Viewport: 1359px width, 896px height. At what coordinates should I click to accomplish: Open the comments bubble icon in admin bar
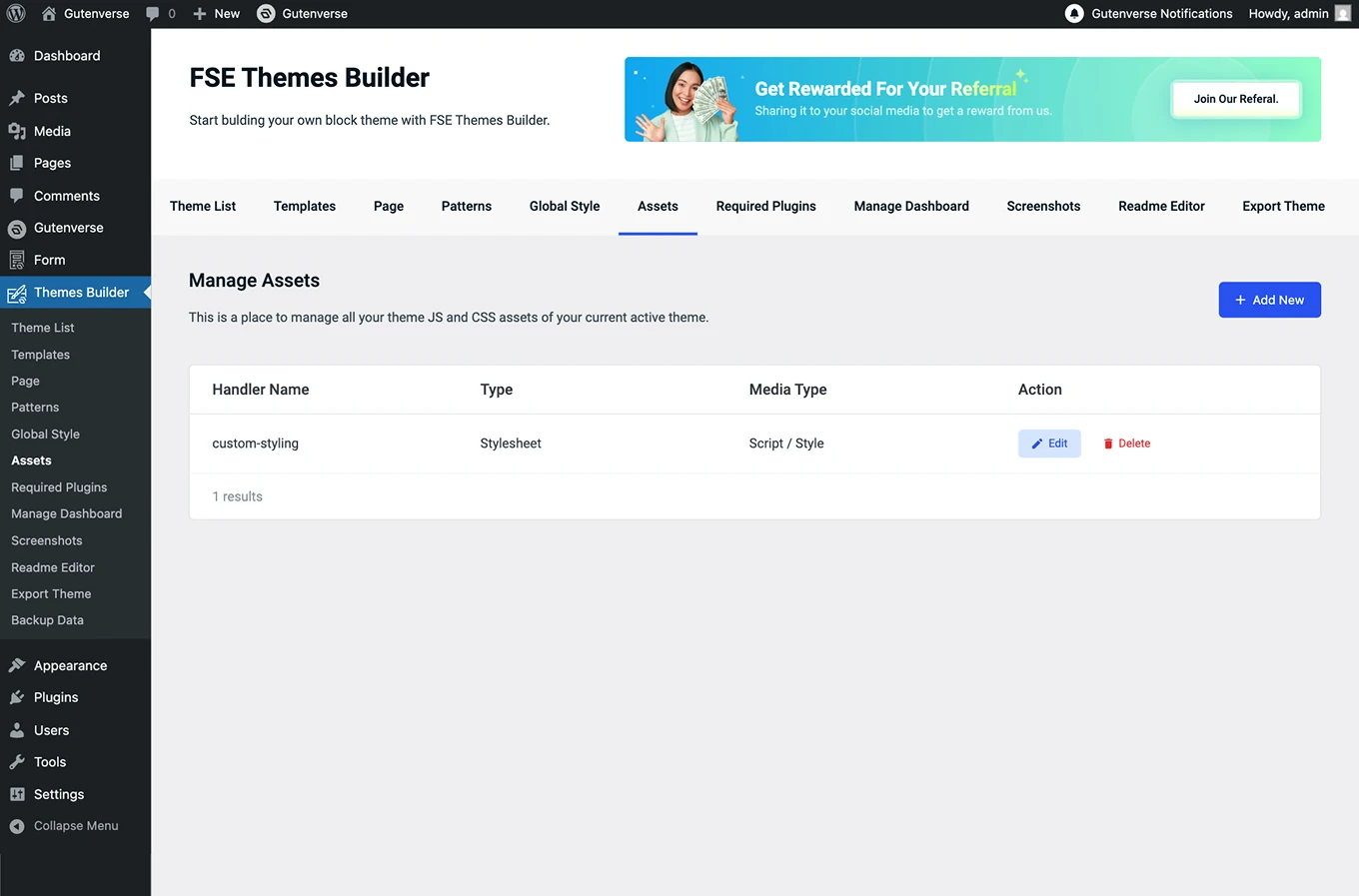pyautogui.click(x=153, y=14)
